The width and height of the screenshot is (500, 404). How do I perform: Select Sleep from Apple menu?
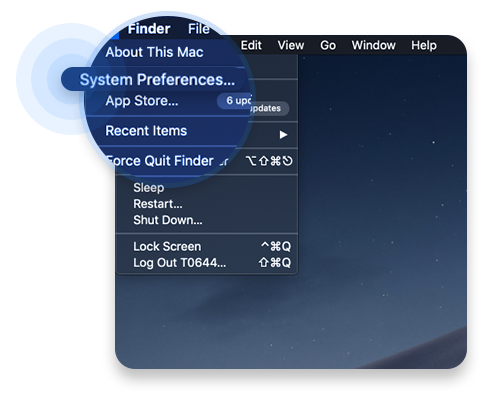click(x=149, y=187)
